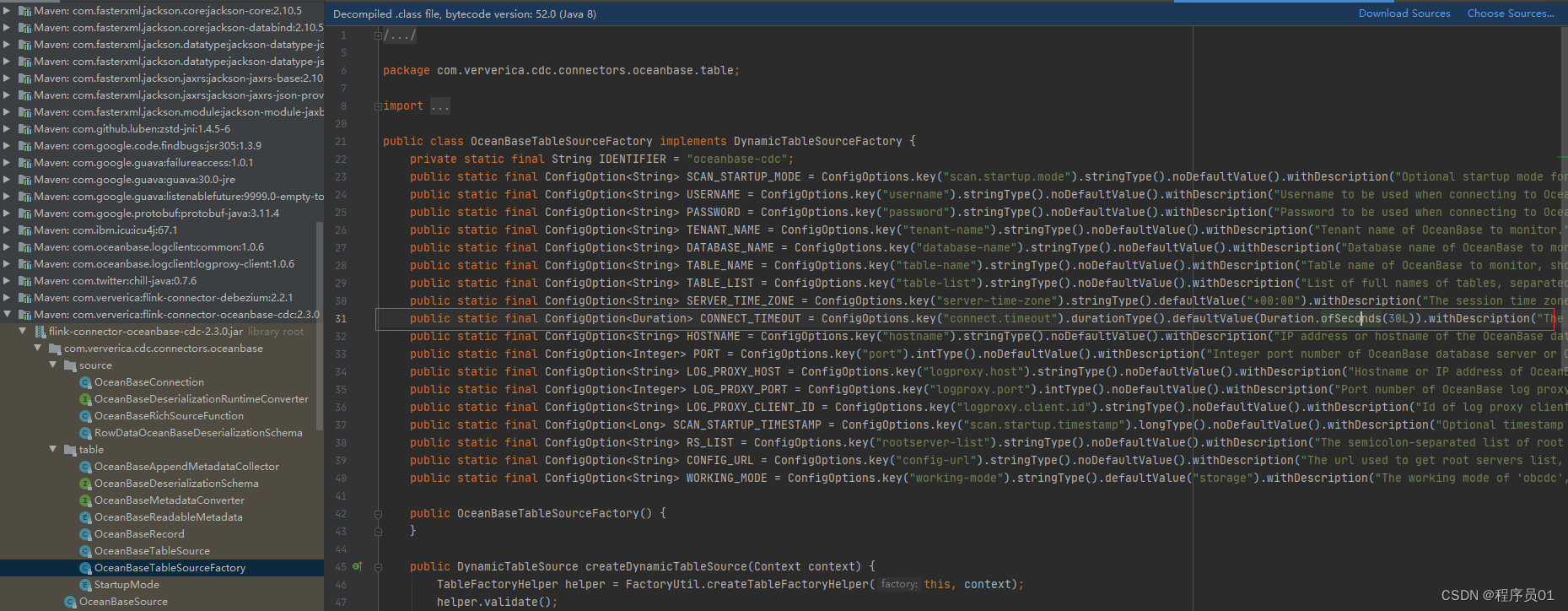Image resolution: width=1568 pixels, height=611 pixels.
Task: Expand the Maven protobuf-java:3.11.4 library node
Action: pyautogui.click(x=7, y=214)
